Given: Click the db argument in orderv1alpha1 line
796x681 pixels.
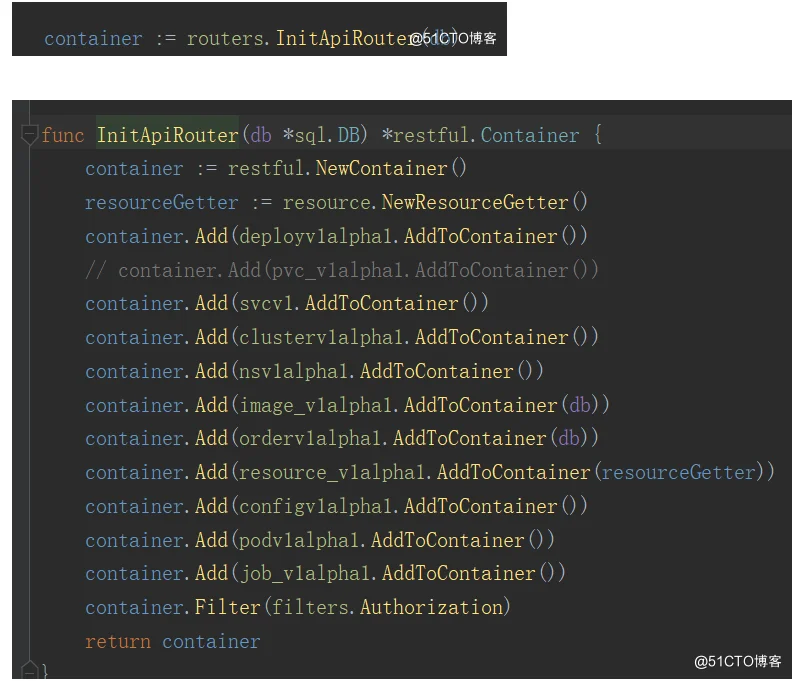Looking at the screenshot, I should 570,439.
